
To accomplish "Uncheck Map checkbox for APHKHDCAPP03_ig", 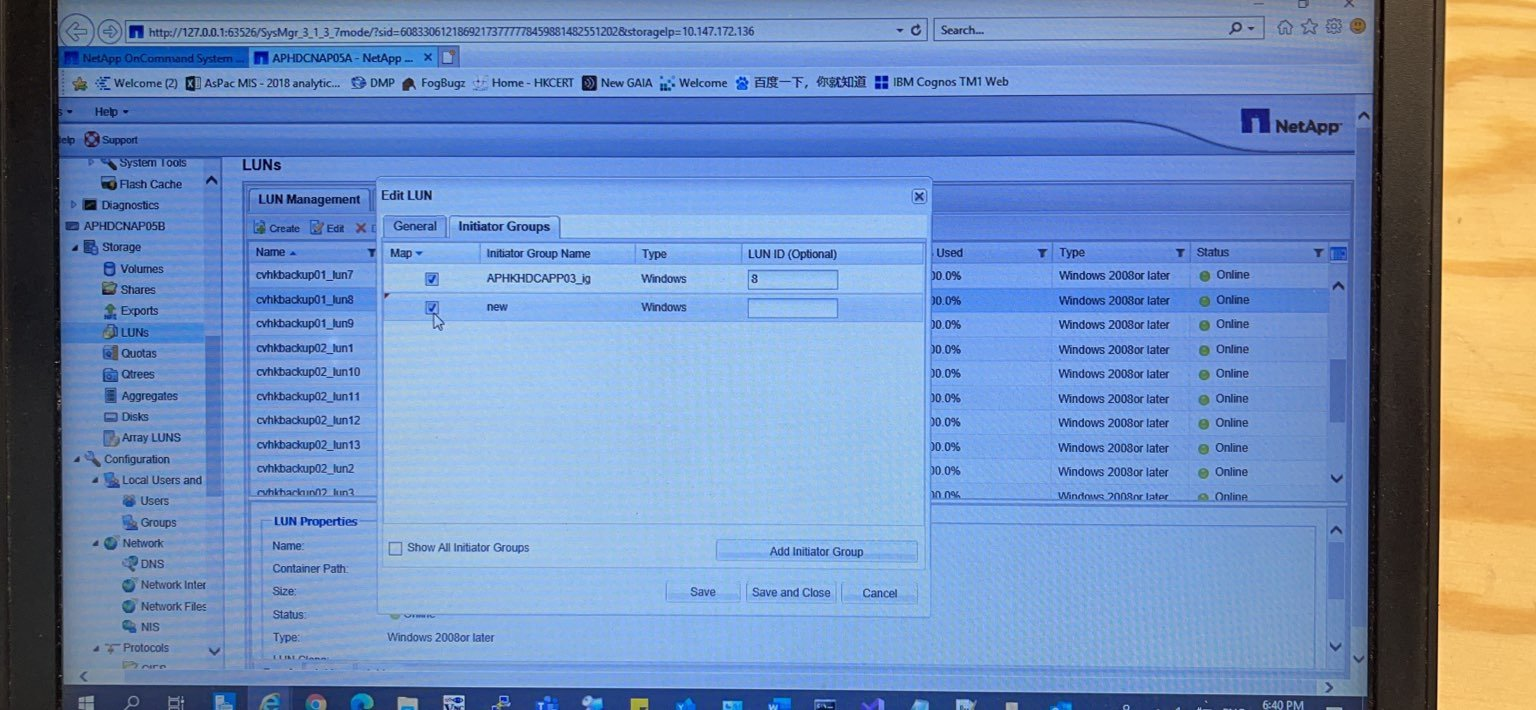I will tap(432, 279).
